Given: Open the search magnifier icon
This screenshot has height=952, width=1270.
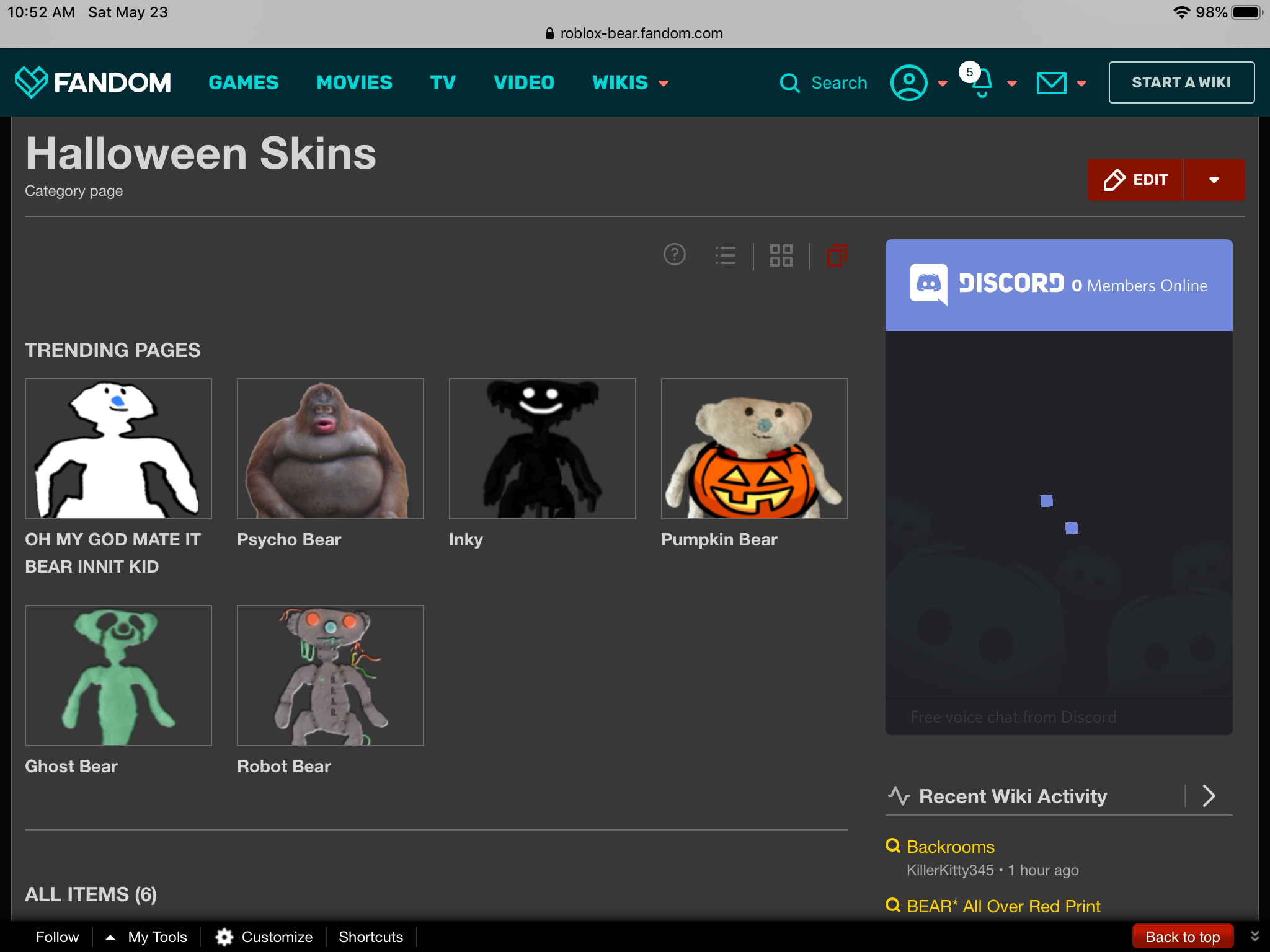Looking at the screenshot, I should 789,82.
